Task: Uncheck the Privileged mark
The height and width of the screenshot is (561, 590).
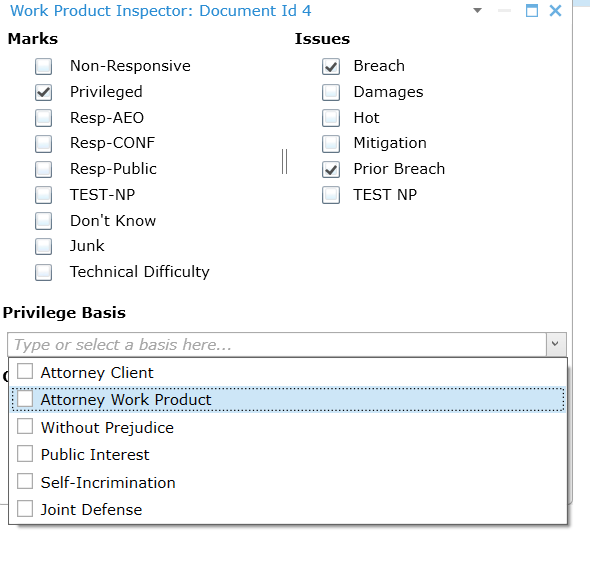Action: coord(44,93)
